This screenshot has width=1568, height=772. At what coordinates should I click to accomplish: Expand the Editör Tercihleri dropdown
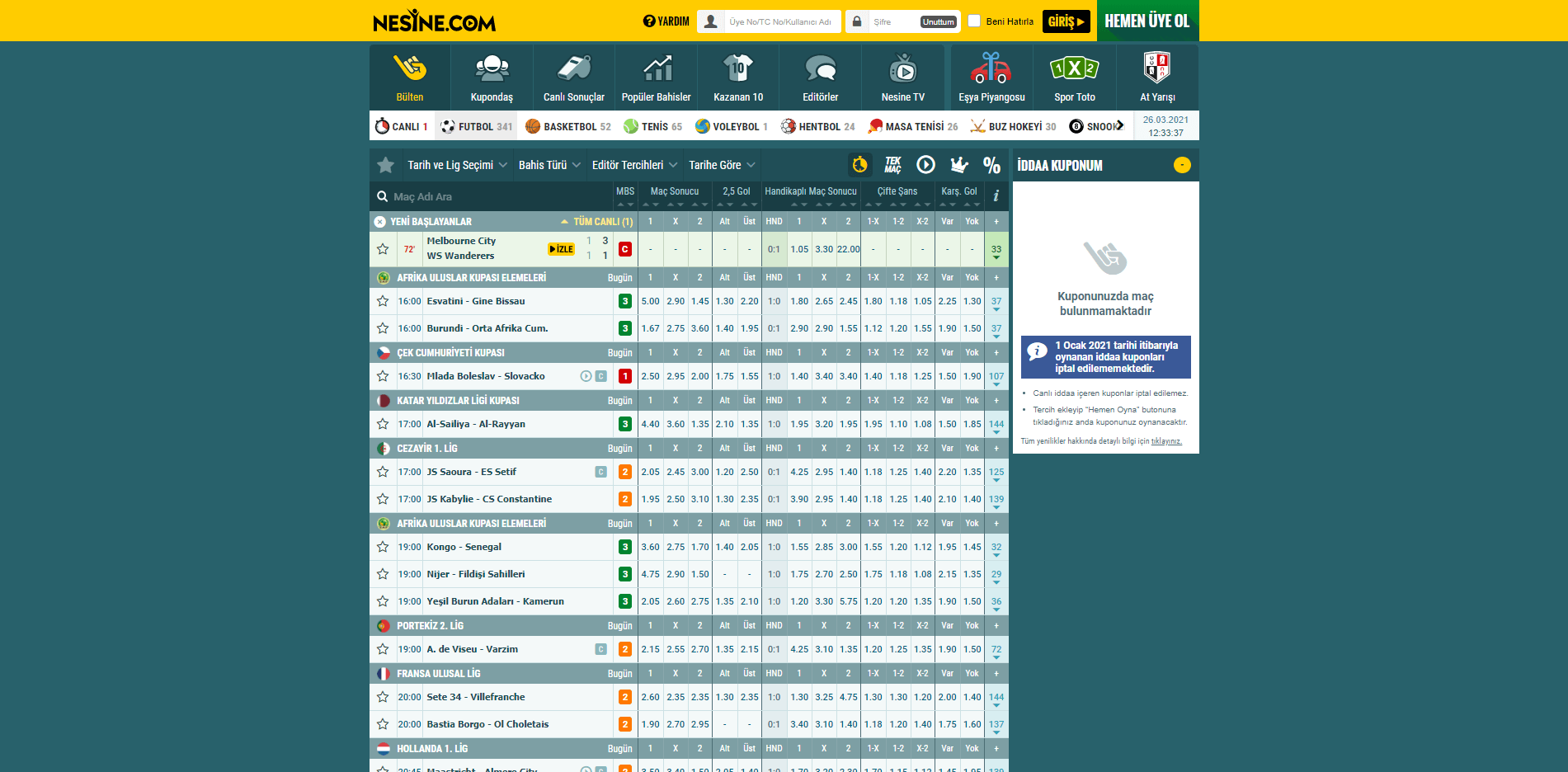click(634, 165)
